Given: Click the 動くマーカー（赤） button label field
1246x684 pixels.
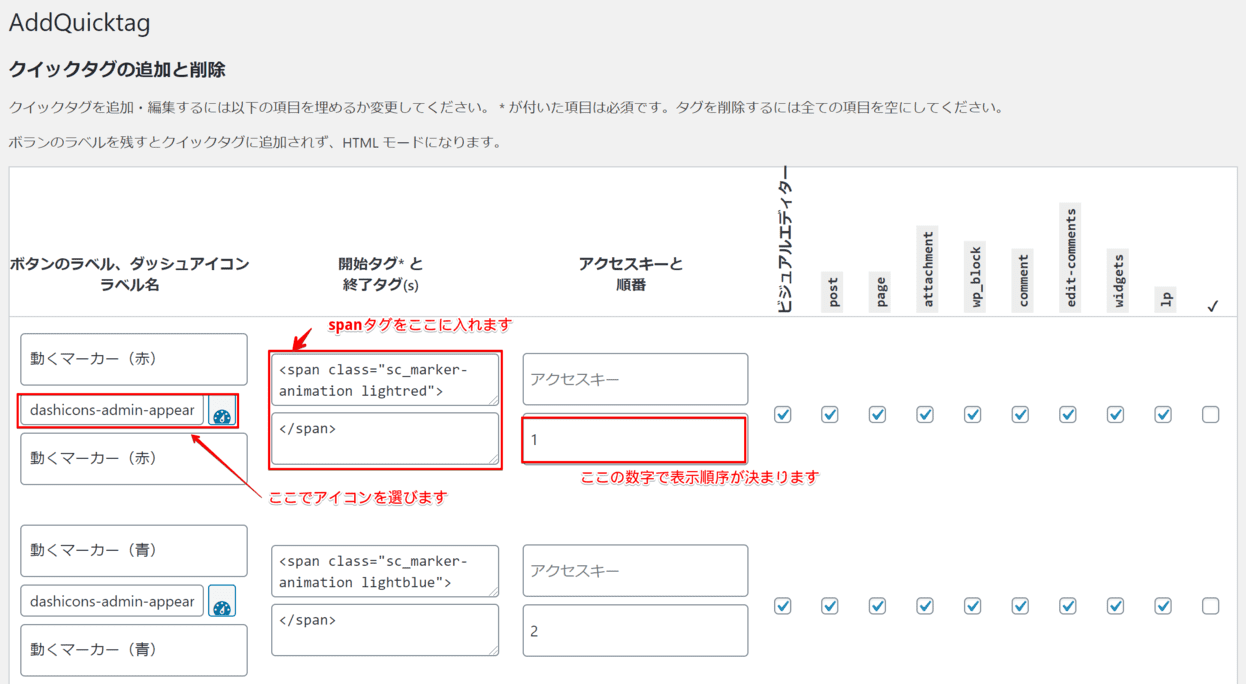Looking at the screenshot, I should click(133, 358).
